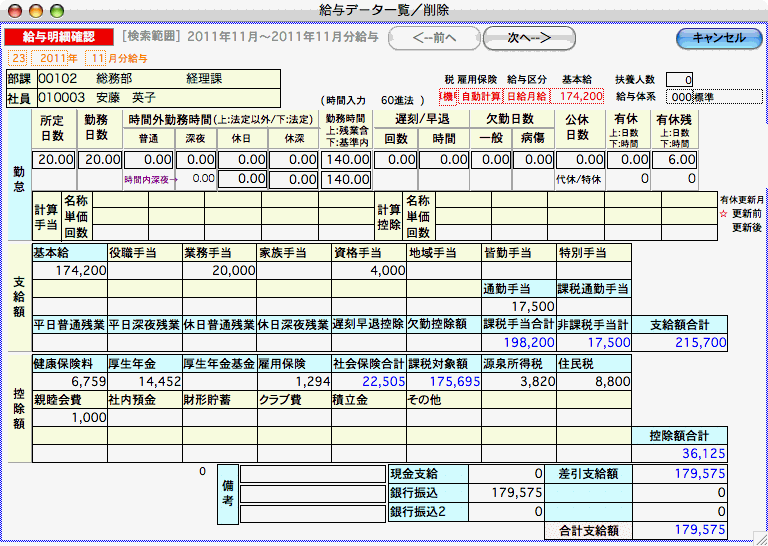This screenshot has height=546, width=768.
Task: Select the 日給月給 salary type field
Action: [x=527, y=97]
